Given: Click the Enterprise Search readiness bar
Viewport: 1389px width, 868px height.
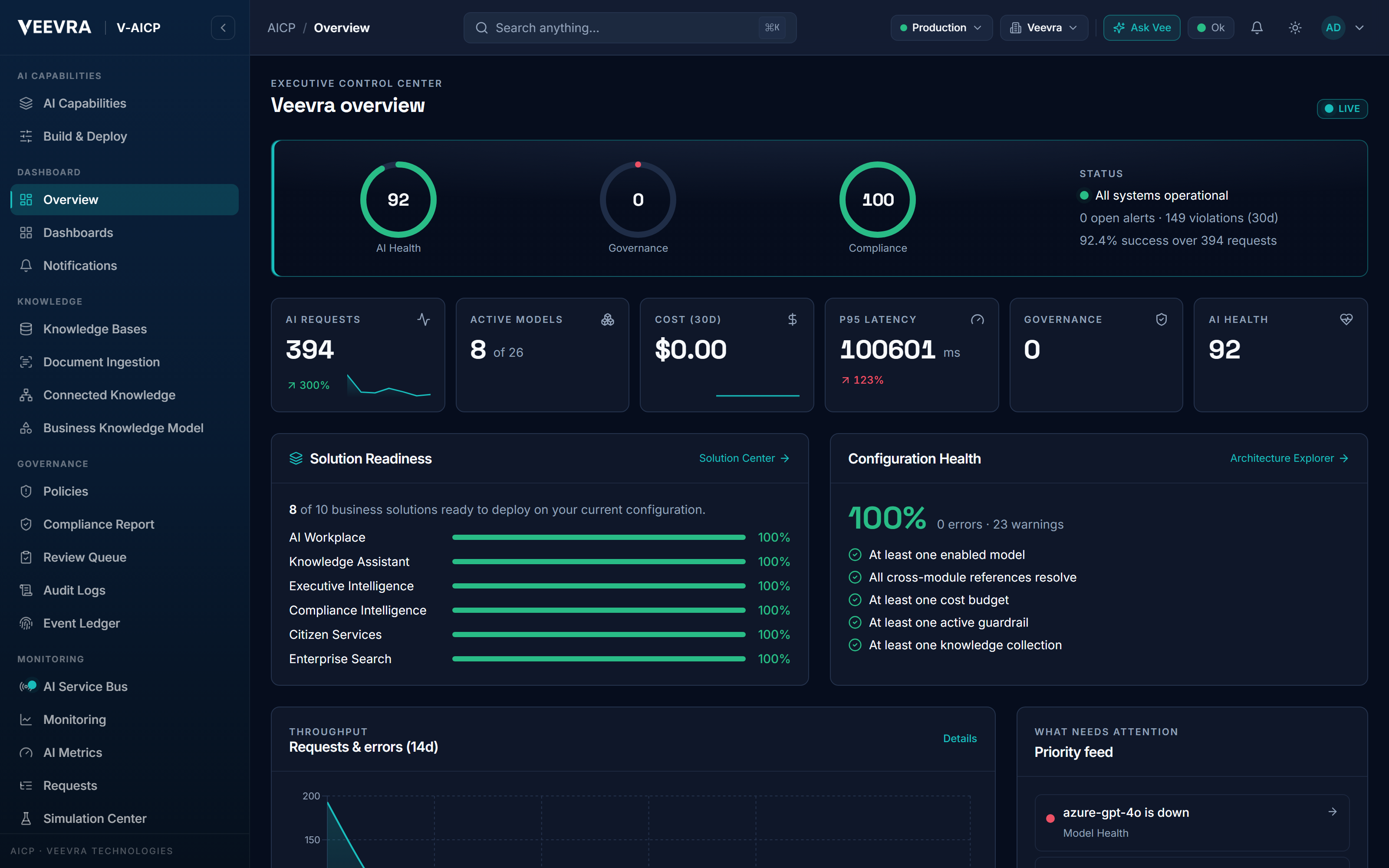Looking at the screenshot, I should coord(599,659).
